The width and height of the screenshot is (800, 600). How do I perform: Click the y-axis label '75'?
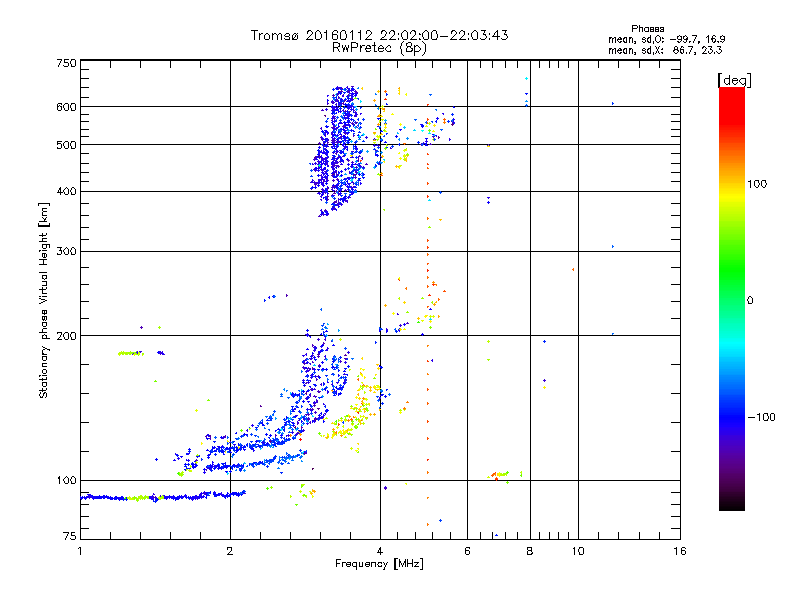70,536
